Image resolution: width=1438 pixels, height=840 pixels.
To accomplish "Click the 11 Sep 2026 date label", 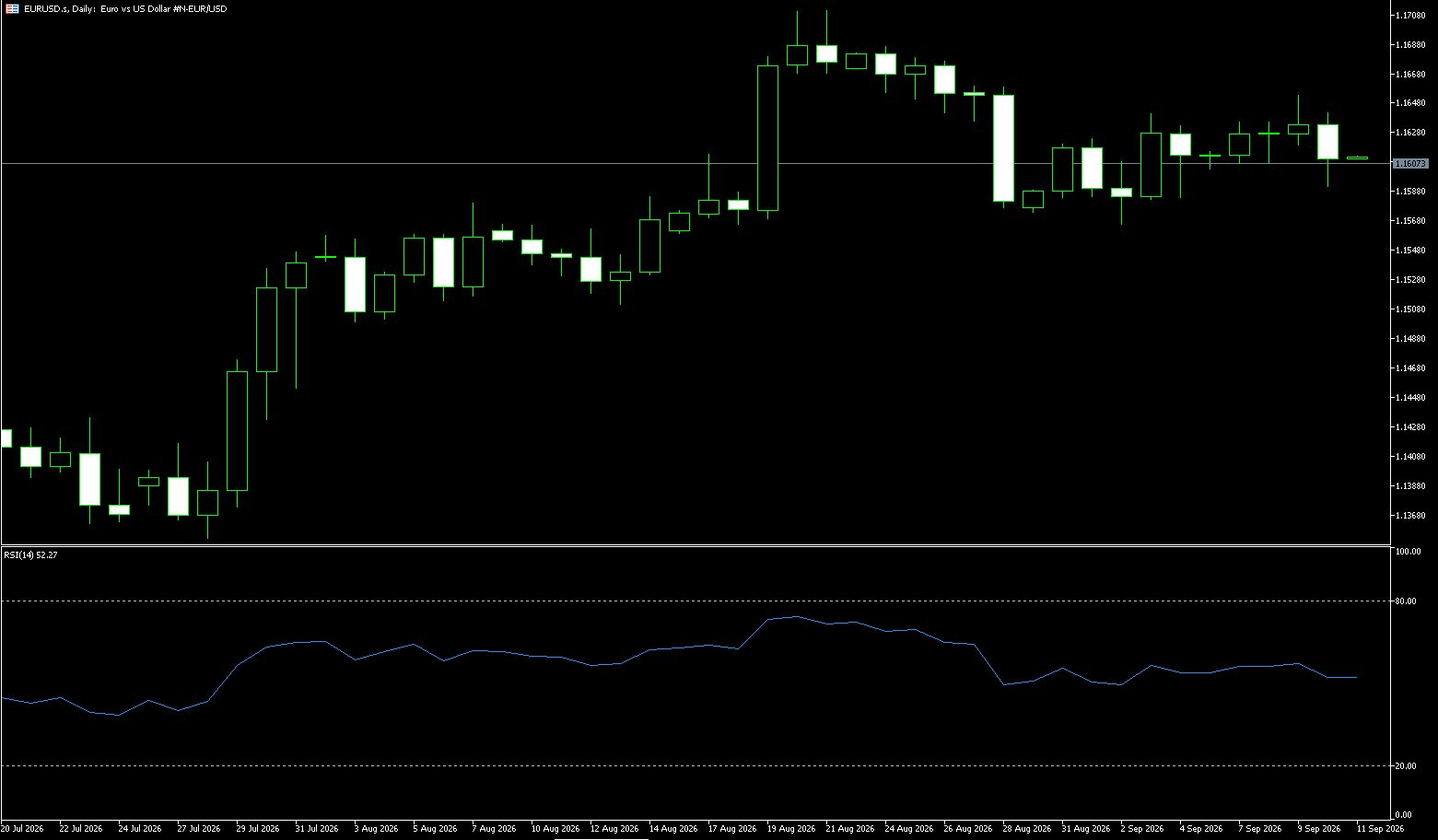I will click(x=1380, y=829).
